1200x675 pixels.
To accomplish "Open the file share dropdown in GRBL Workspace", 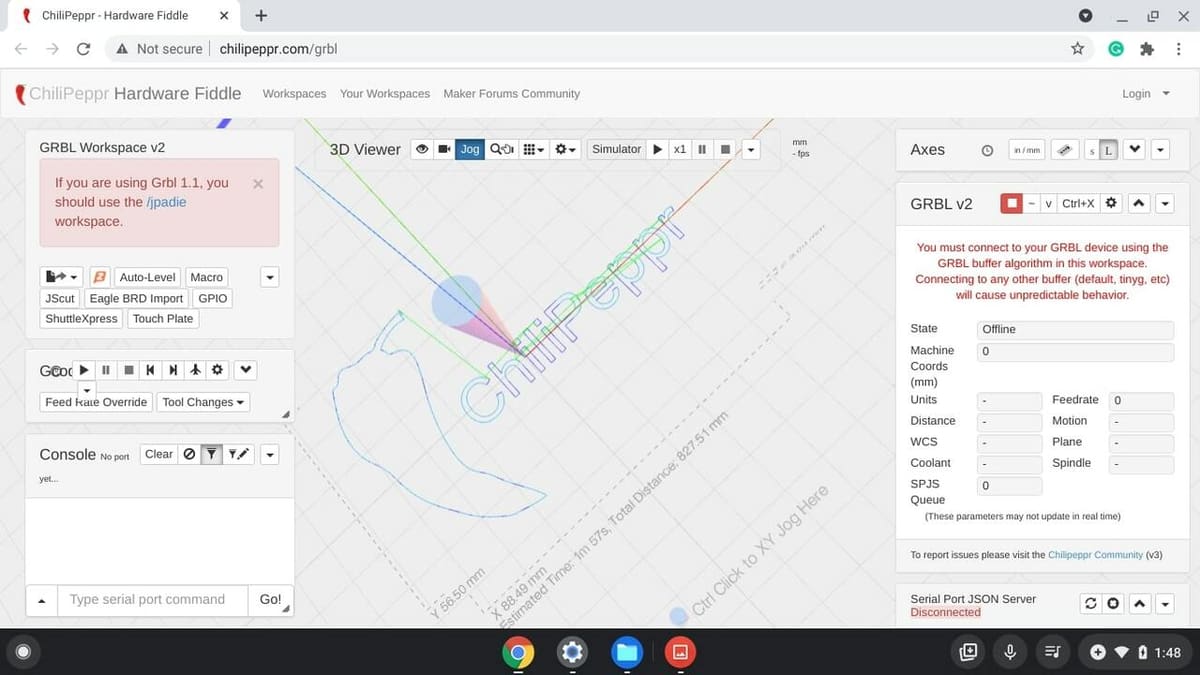I will pyautogui.click(x=62, y=277).
